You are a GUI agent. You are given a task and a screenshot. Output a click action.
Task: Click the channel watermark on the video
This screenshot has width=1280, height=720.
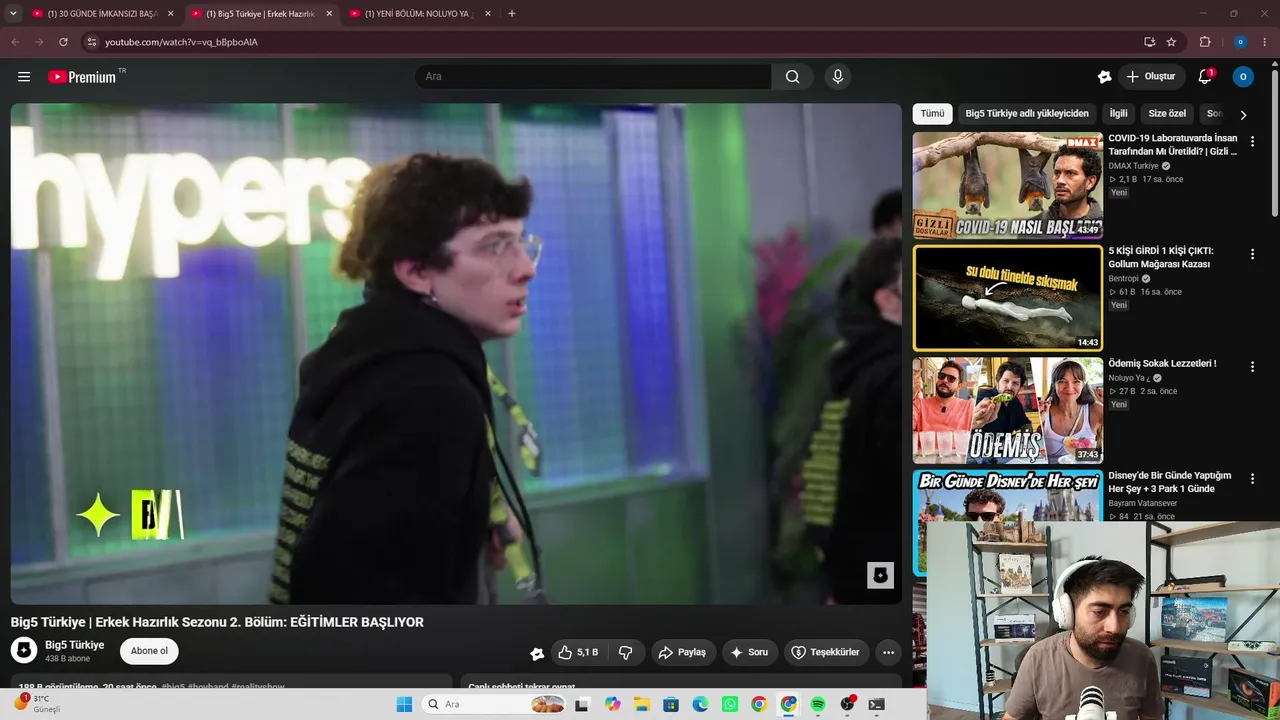coord(880,575)
